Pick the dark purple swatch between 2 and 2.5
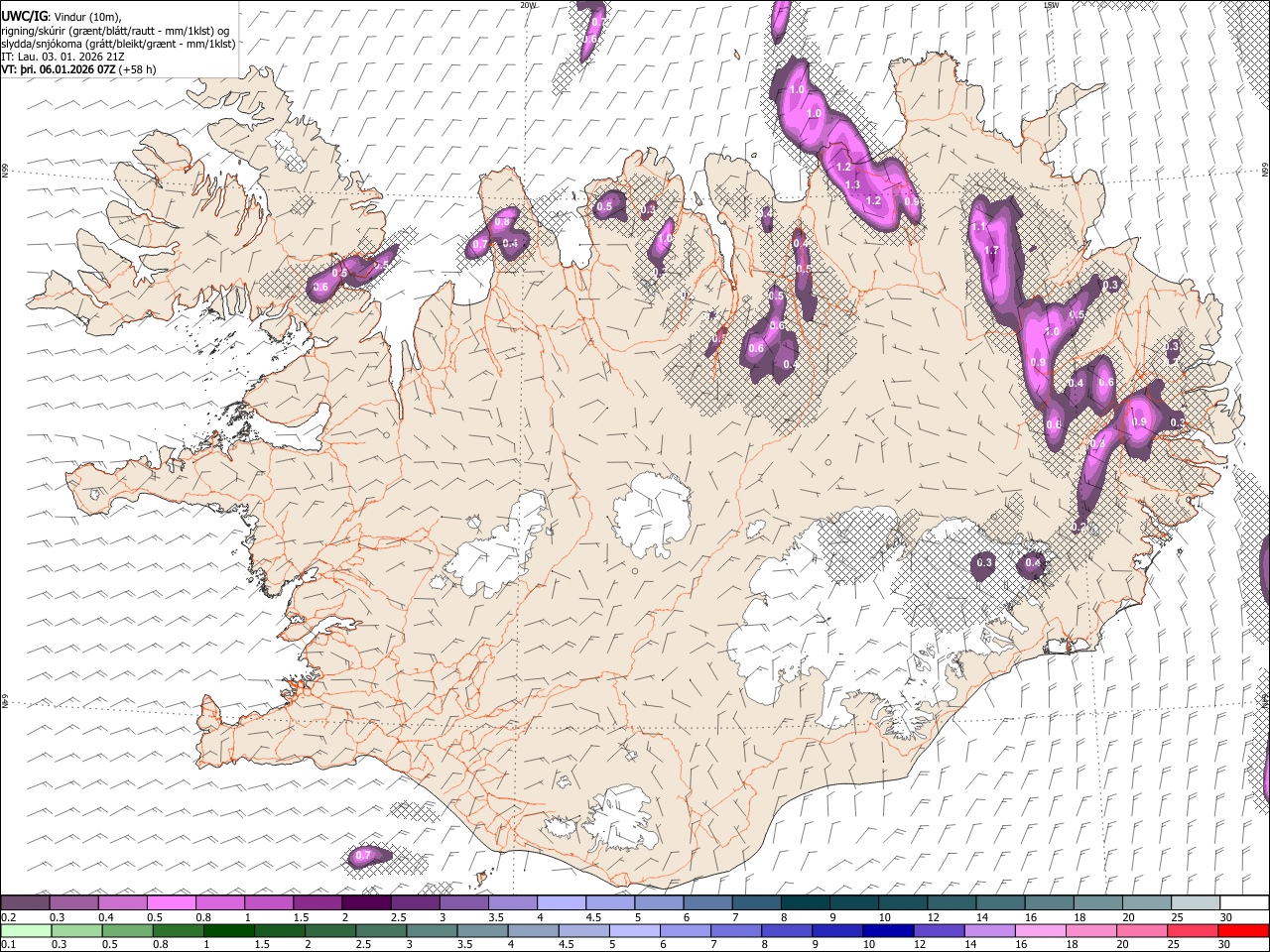Image resolution: width=1270 pixels, height=952 pixels. coord(365,902)
